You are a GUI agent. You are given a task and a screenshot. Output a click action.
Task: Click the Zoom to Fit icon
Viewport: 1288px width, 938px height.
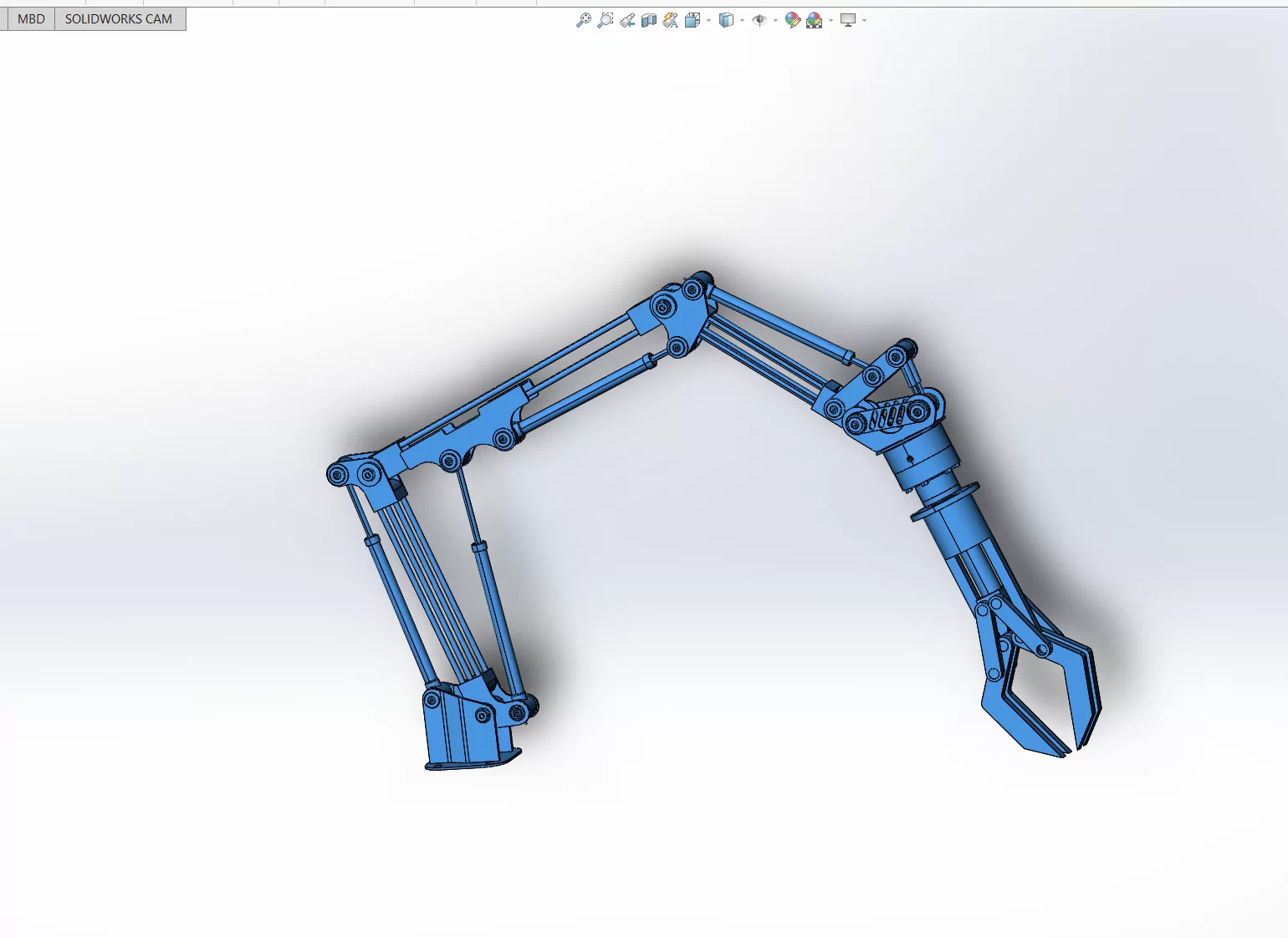(x=584, y=20)
